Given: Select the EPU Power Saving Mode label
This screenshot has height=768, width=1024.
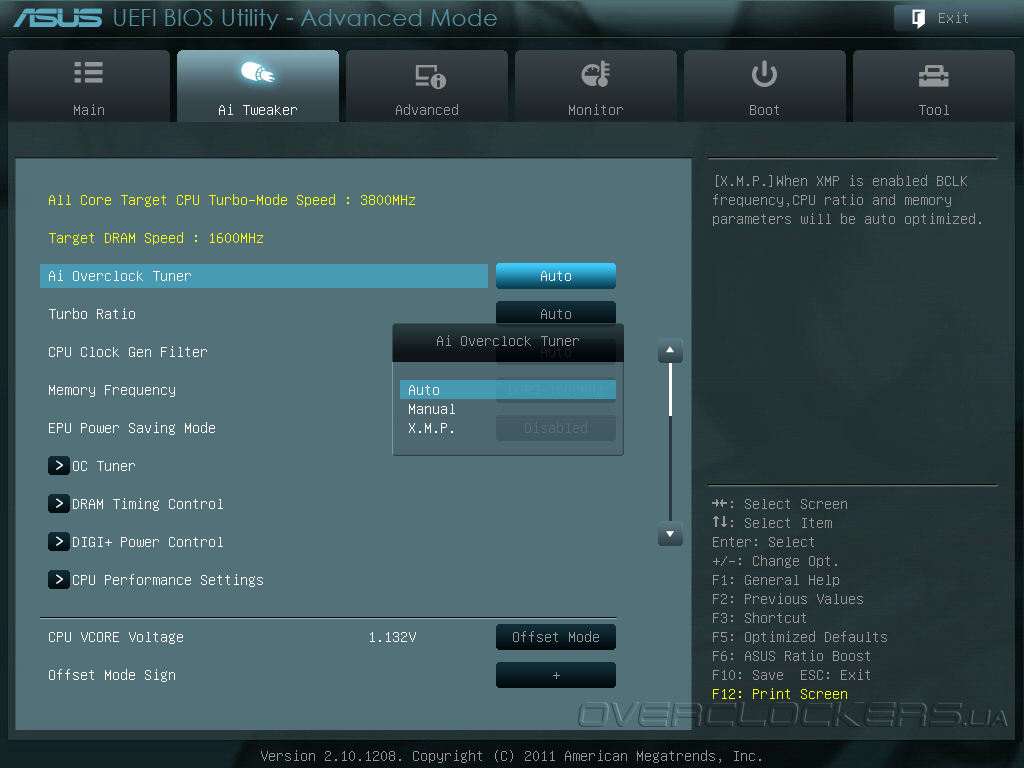Looking at the screenshot, I should coord(132,428).
